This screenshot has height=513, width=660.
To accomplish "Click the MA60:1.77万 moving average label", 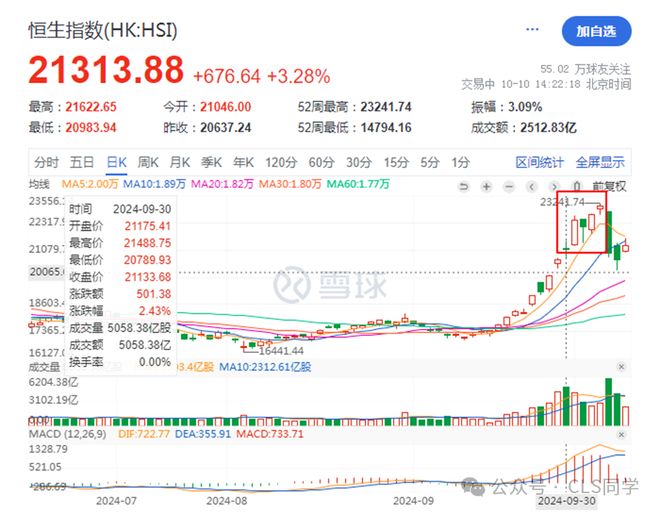I will pyautogui.click(x=358, y=184).
